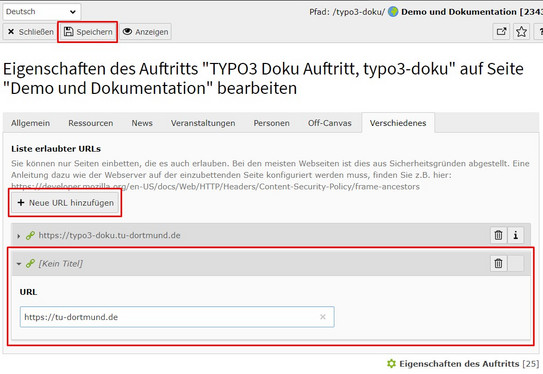Switch to the Veranstaltungen tab
Screen dimensions: 543x374
pos(203,123)
